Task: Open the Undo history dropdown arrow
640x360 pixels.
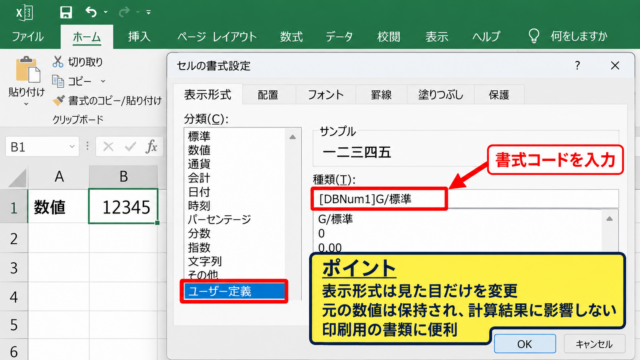Action: pos(106,12)
